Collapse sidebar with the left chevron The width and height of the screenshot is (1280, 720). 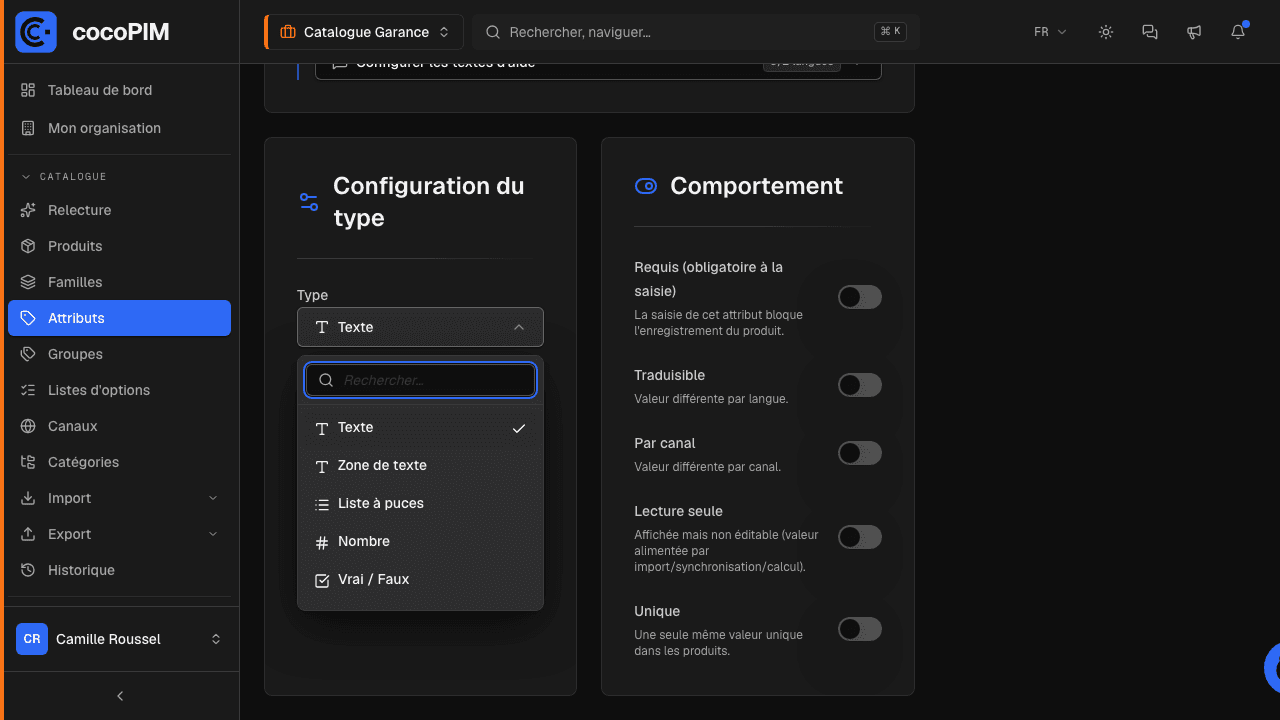(x=120, y=696)
